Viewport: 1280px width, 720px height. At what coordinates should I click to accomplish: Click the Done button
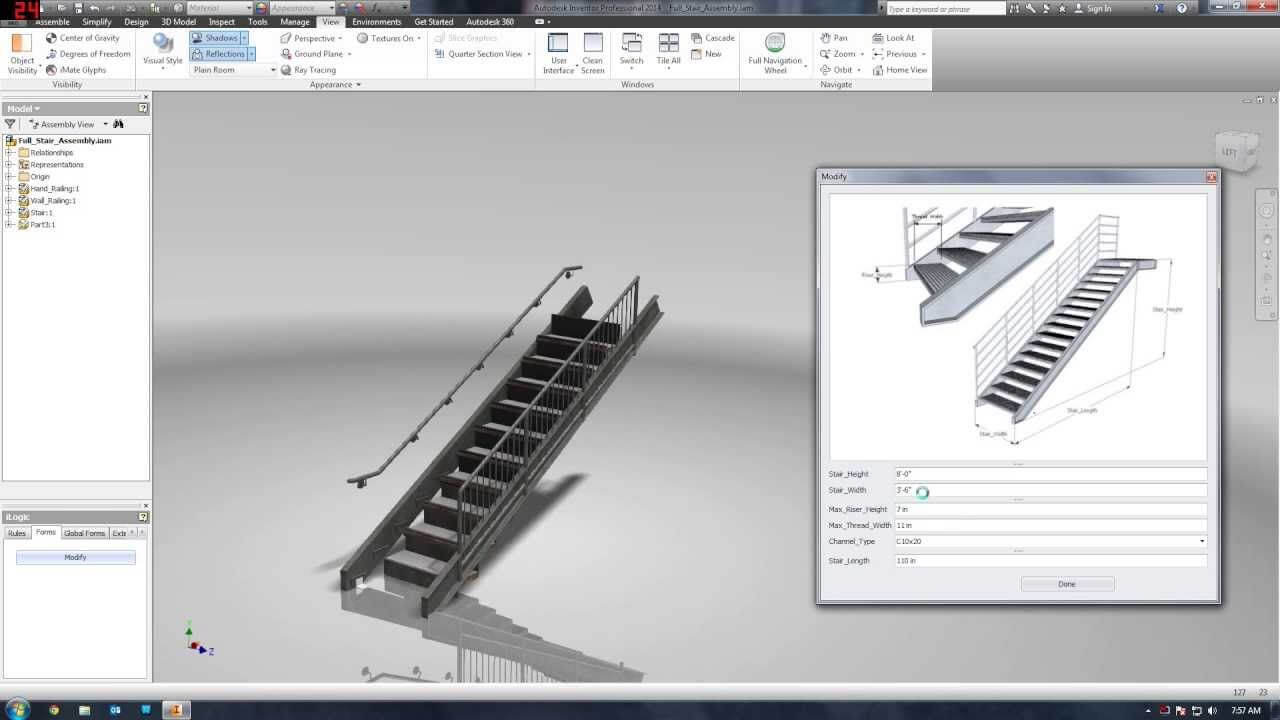click(1067, 583)
